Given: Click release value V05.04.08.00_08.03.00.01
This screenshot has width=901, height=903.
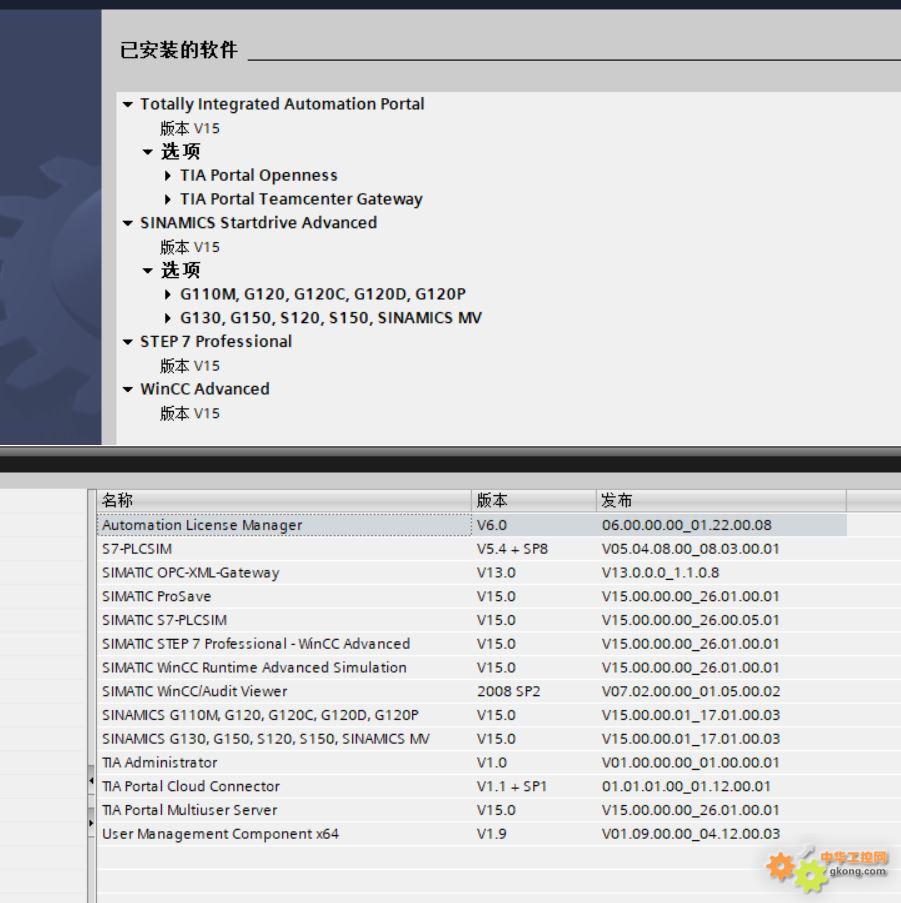Looking at the screenshot, I should coord(691,549).
